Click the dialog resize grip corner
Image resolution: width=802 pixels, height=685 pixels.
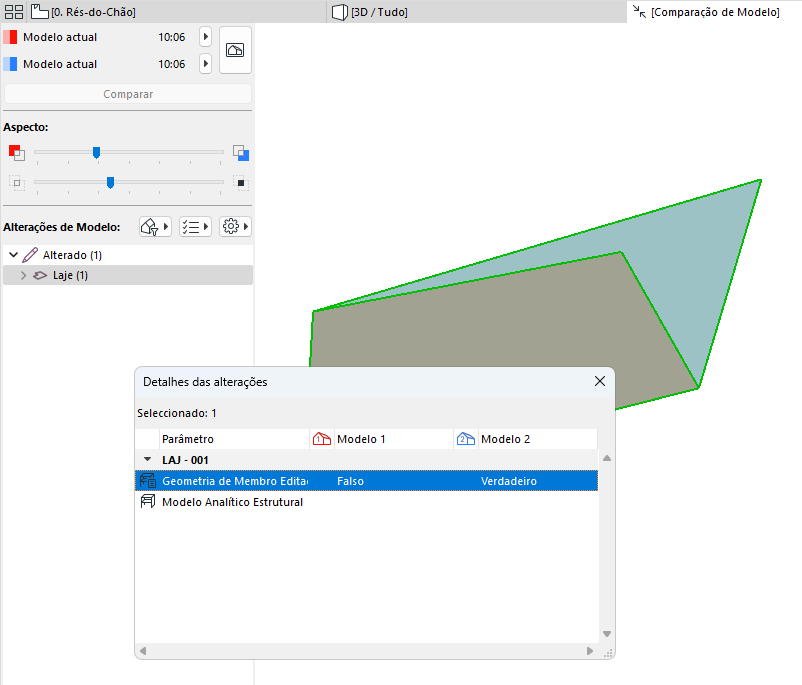click(608, 653)
